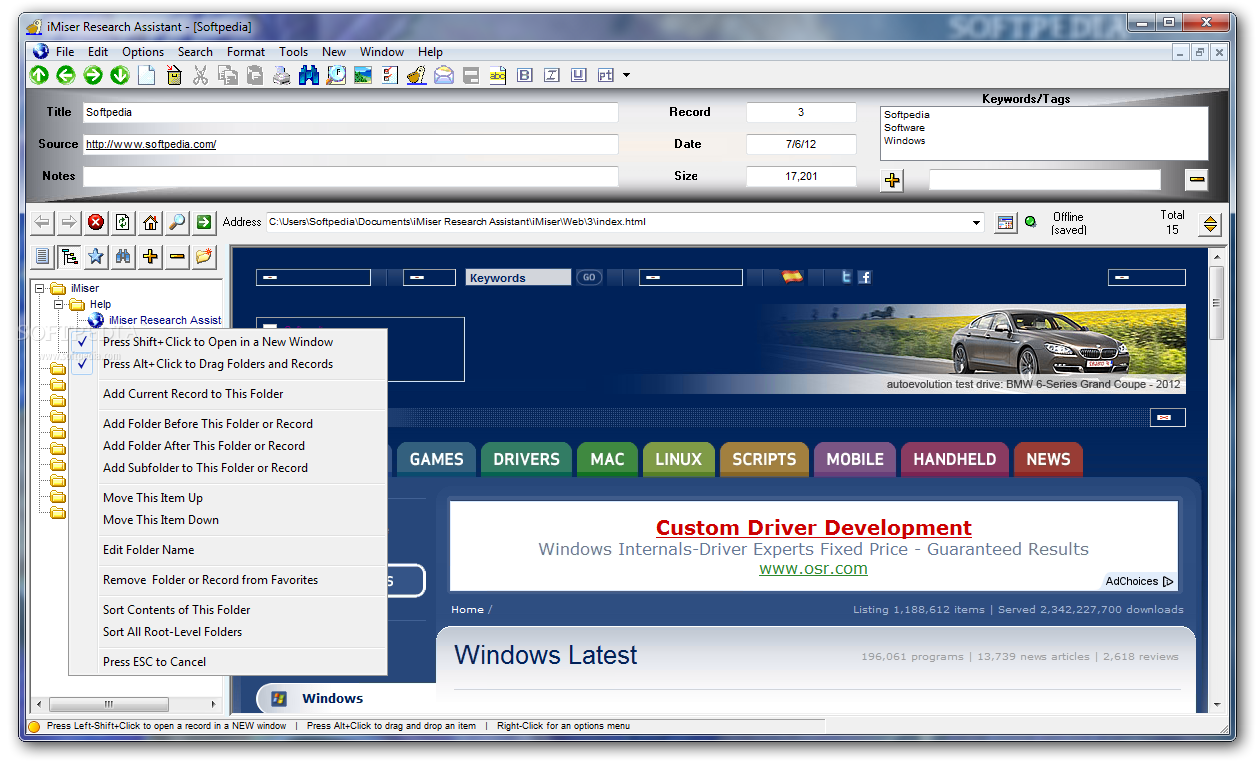This screenshot has height=762, width=1257.
Task: Click into the Title field
Action: [x=350, y=113]
